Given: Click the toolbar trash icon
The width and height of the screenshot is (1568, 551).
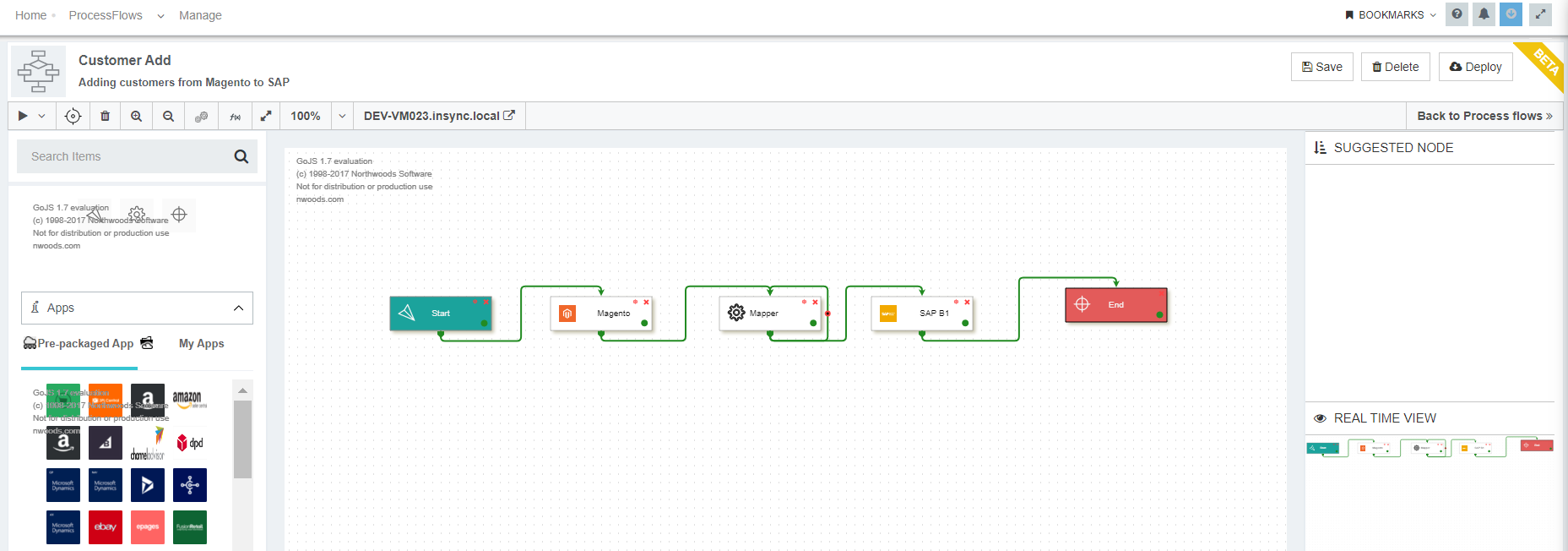Looking at the screenshot, I should coord(105,116).
